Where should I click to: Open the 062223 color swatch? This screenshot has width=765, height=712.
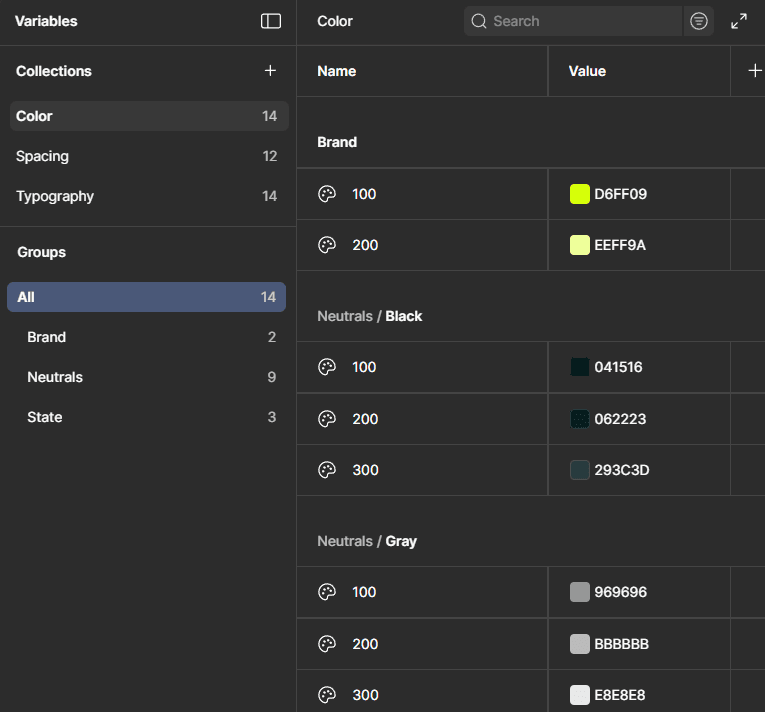tap(580, 419)
